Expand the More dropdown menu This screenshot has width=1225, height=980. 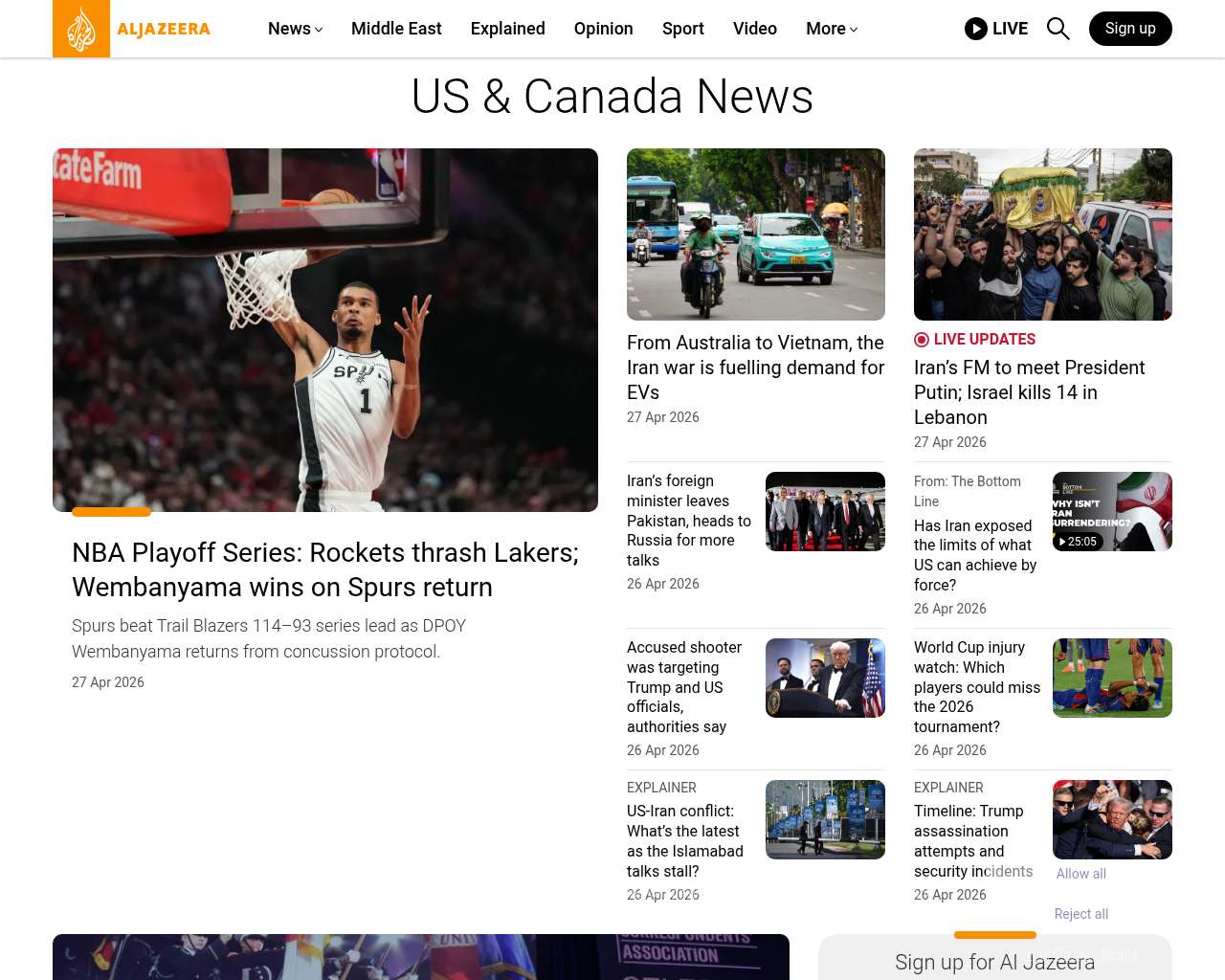[x=831, y=29]
